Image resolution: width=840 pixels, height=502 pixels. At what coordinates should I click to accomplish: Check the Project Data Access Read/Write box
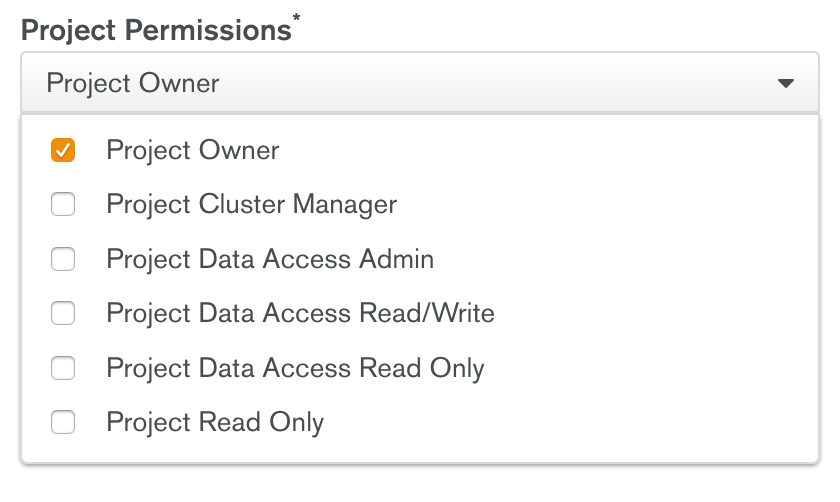pyautogui.click(x=63, y=313)
